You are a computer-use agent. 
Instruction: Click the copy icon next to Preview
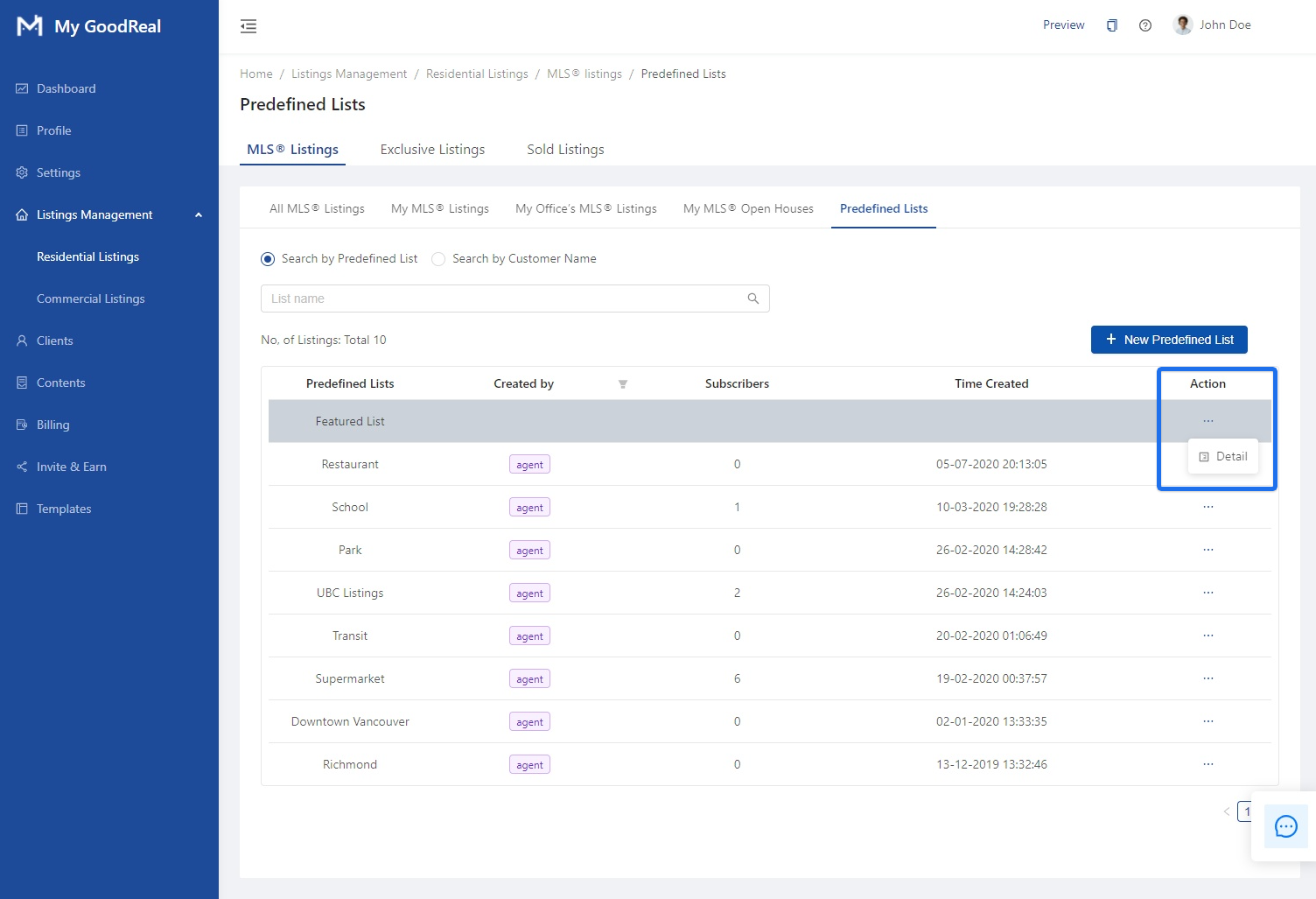click(x=1111, y=25)
